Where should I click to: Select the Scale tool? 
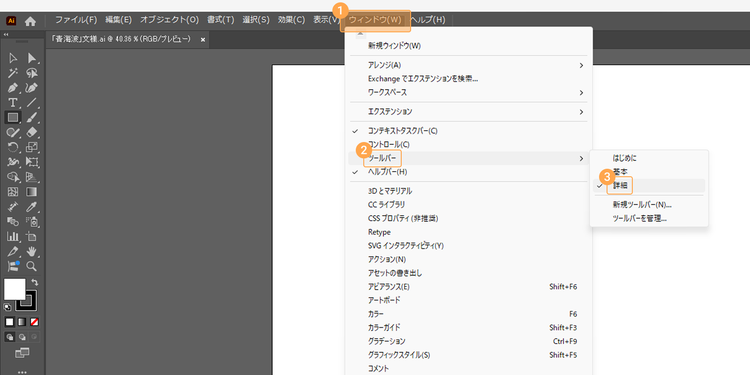point(32,147)
